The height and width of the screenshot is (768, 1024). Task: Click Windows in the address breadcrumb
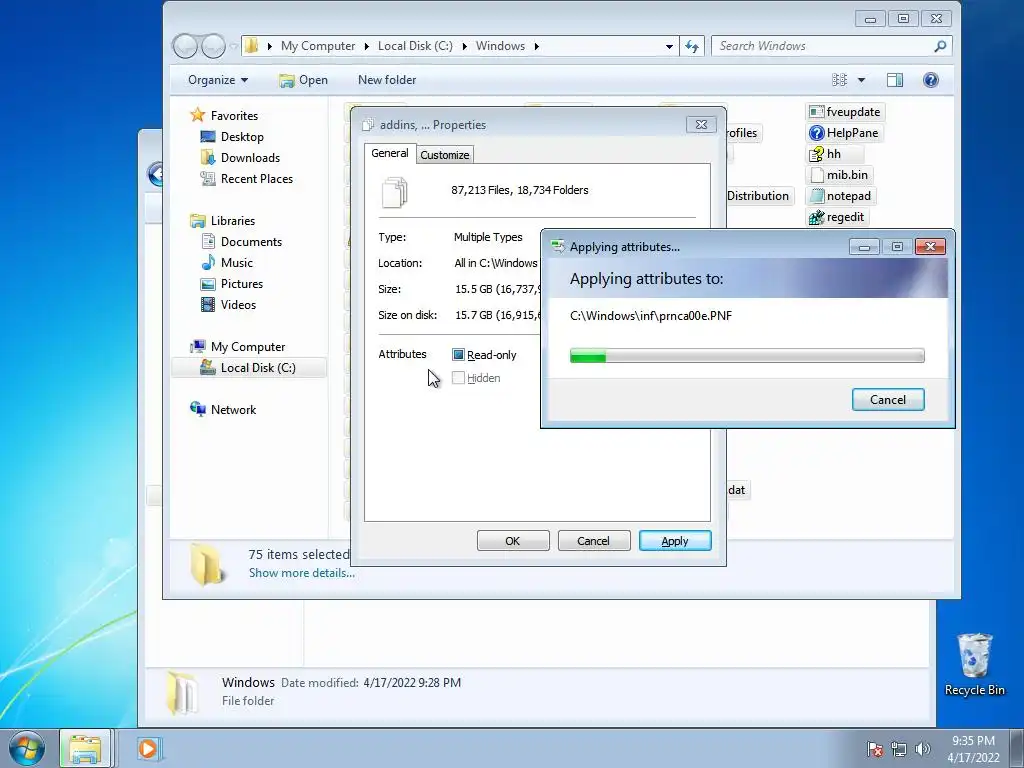click(x=500, y=46)
